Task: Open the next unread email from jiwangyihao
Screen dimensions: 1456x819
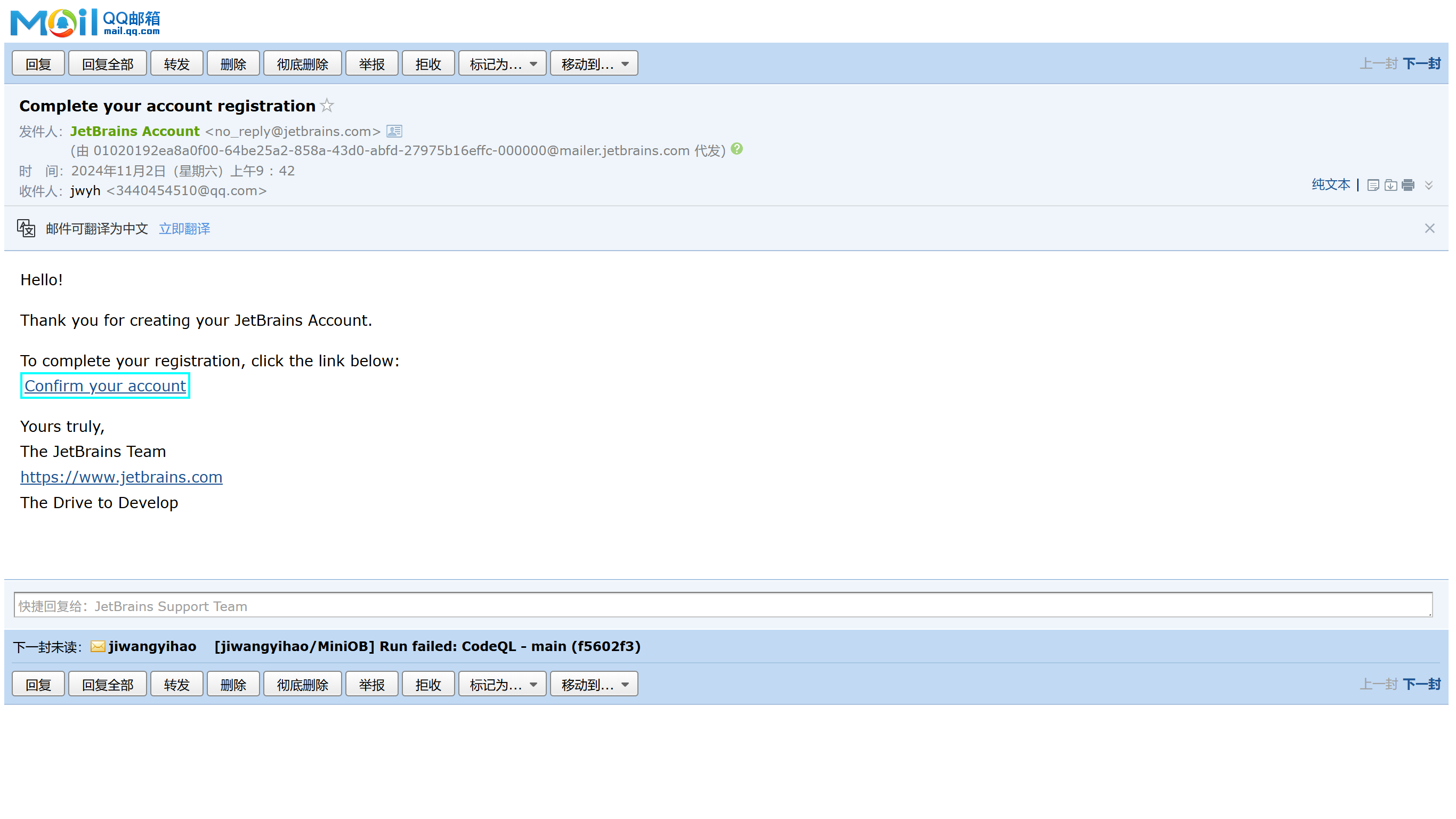Action: tap(152, 646)
